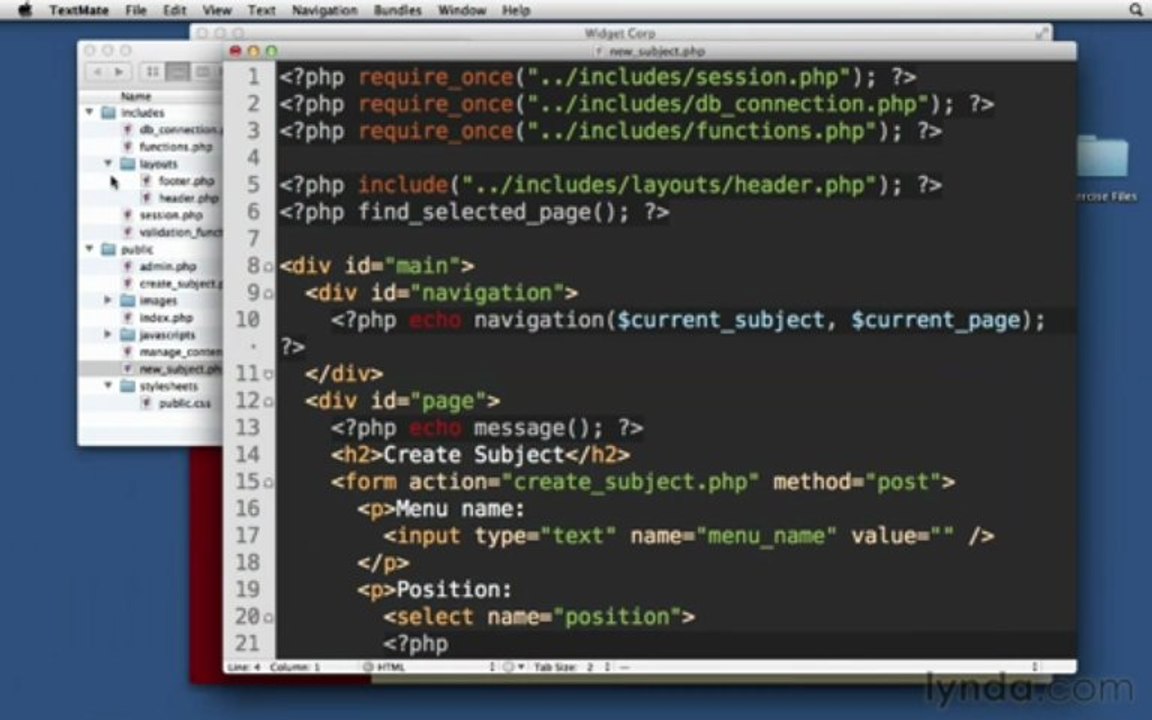Viewport: 1152px width, 720px height.
Task: Switch Finder to column view
Action: (202, 71)
